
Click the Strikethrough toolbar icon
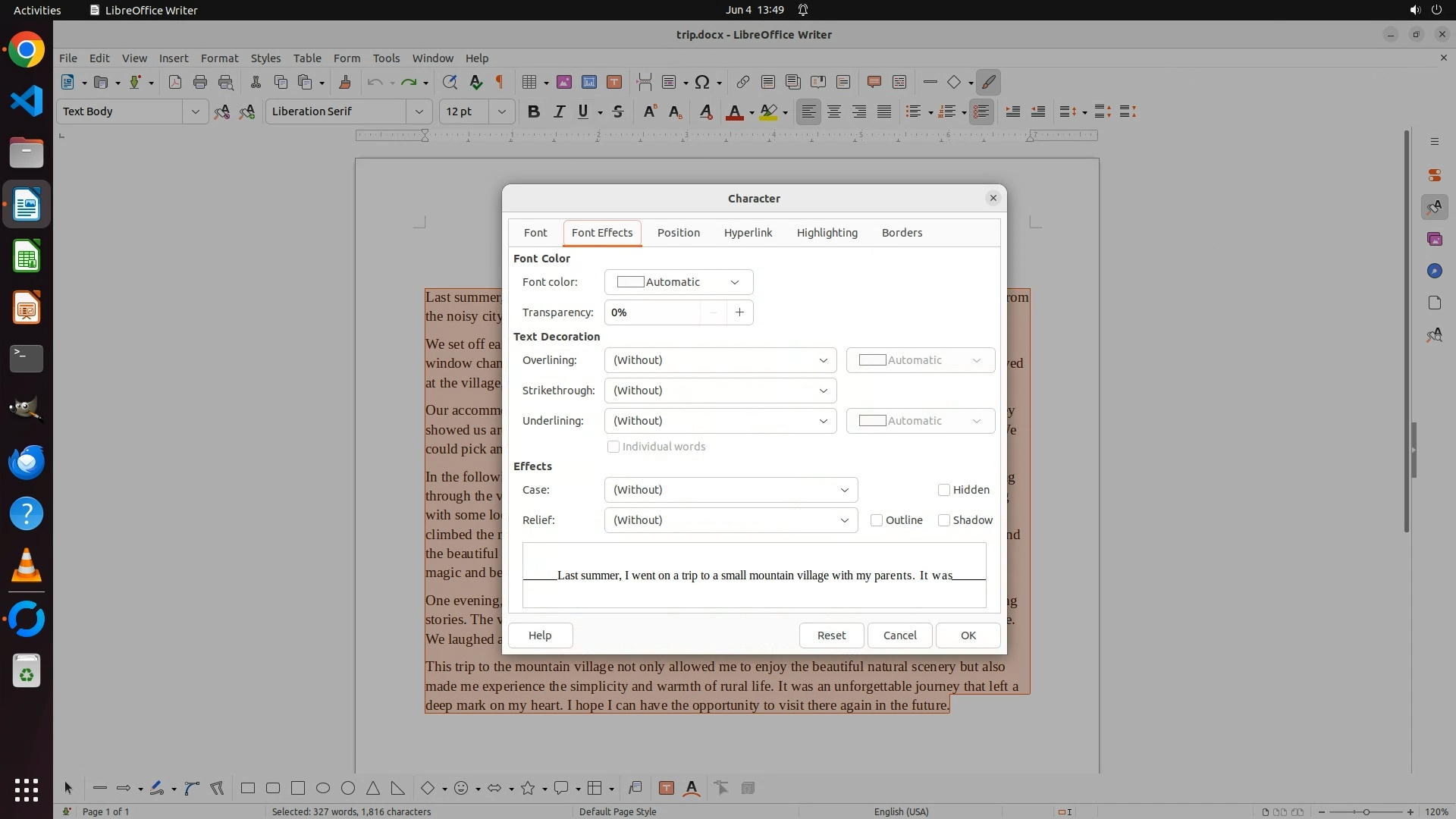618,111
